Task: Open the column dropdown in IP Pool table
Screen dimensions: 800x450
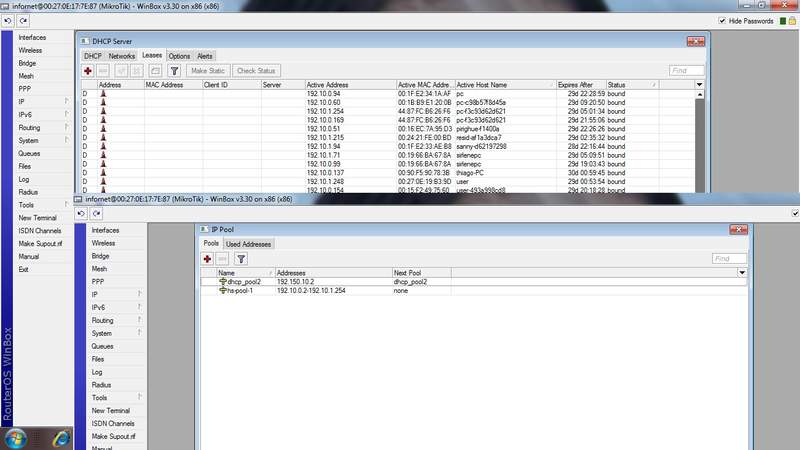Action: (x=742, y=273)
